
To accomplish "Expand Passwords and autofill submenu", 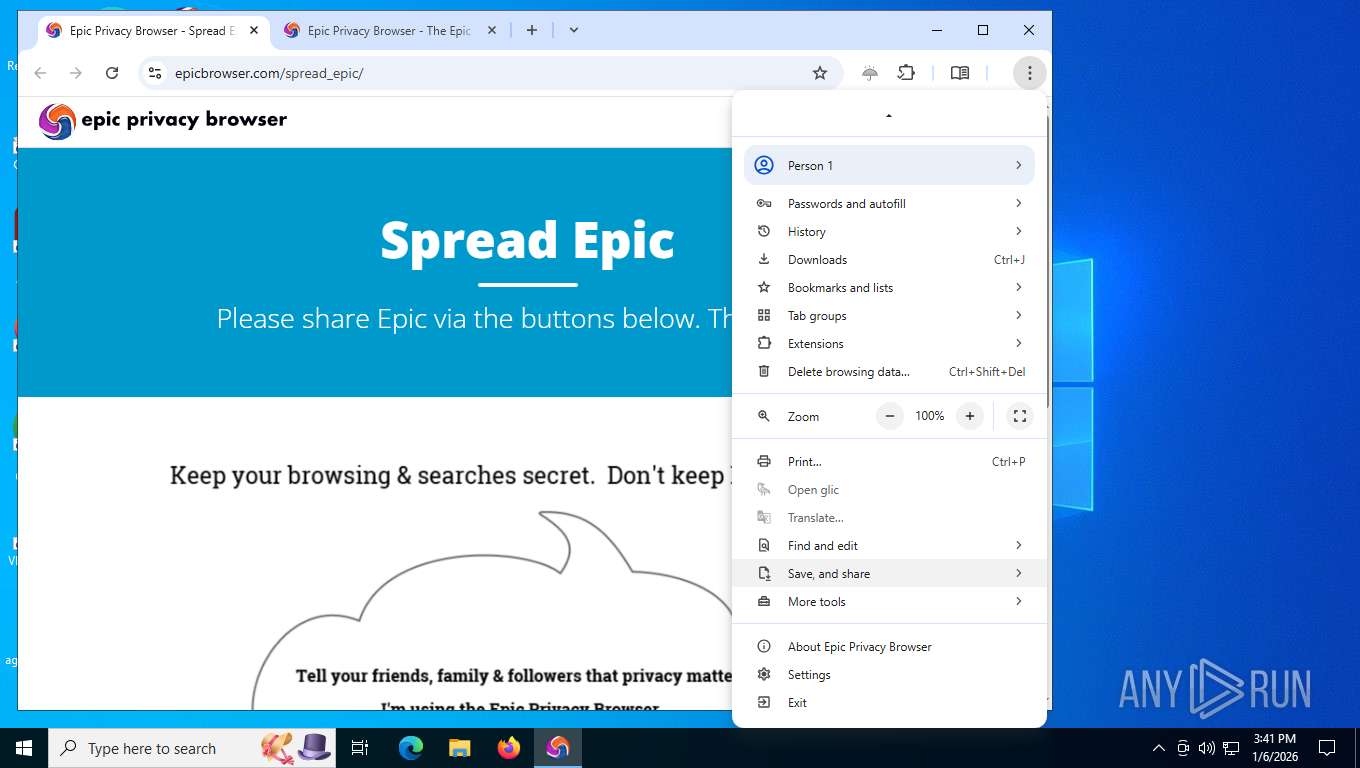I will coord(889,203).
